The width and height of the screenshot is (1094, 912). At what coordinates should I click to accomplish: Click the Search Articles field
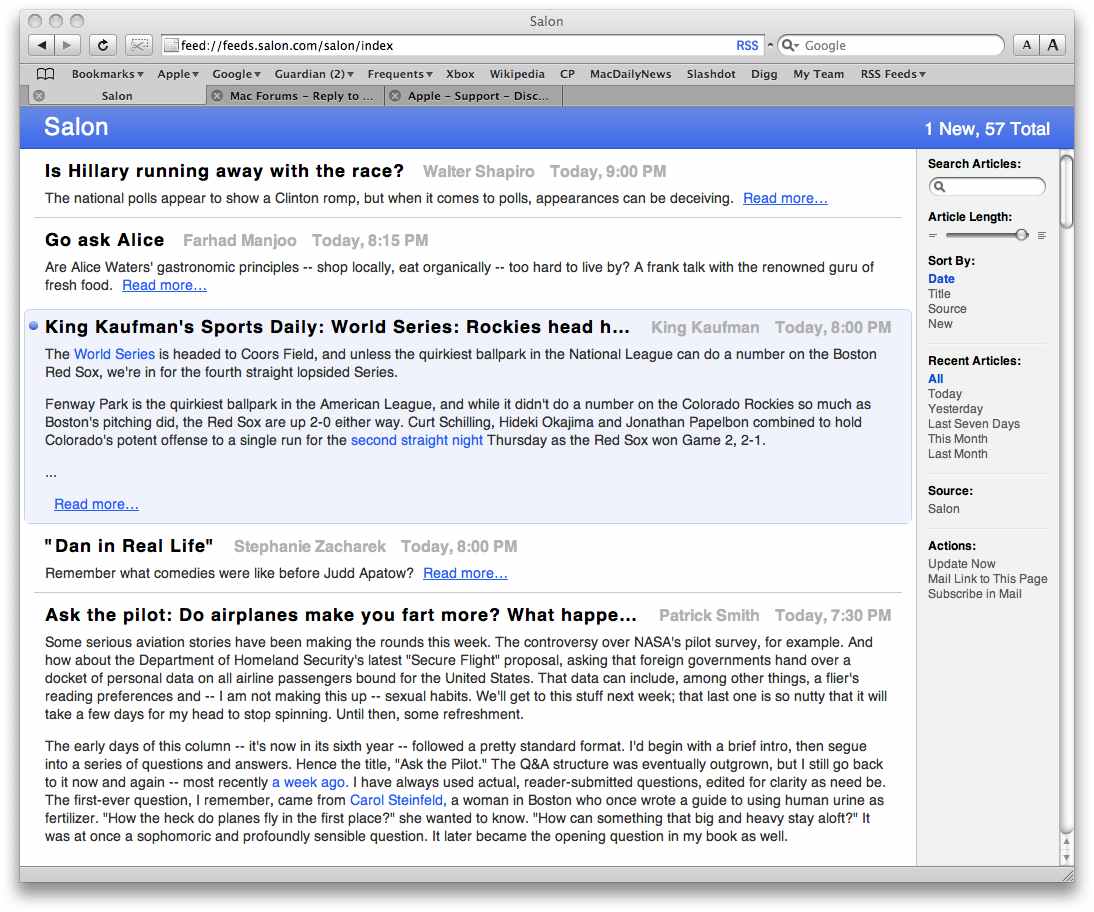[987, 186]
